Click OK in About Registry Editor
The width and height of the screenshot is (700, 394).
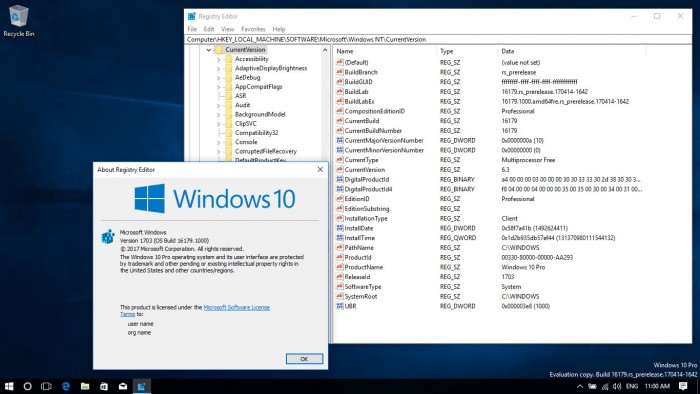304,359
